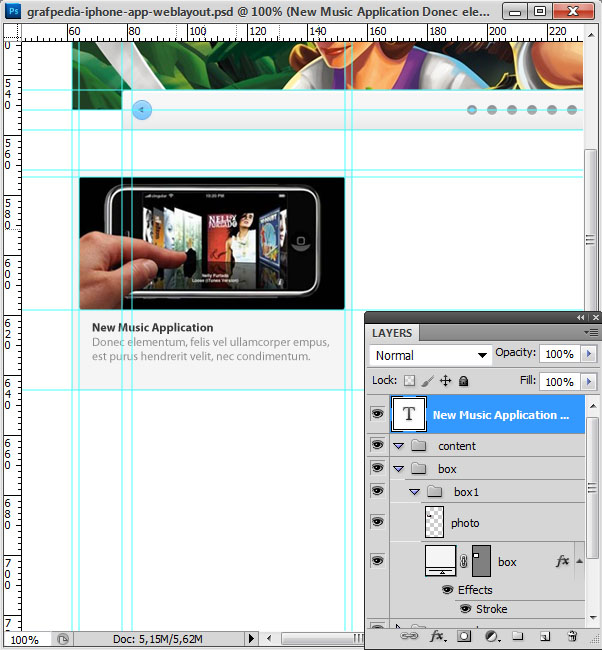Click the box group folder icon
This screenshot has height=650, width=602.
click(418, 469)
